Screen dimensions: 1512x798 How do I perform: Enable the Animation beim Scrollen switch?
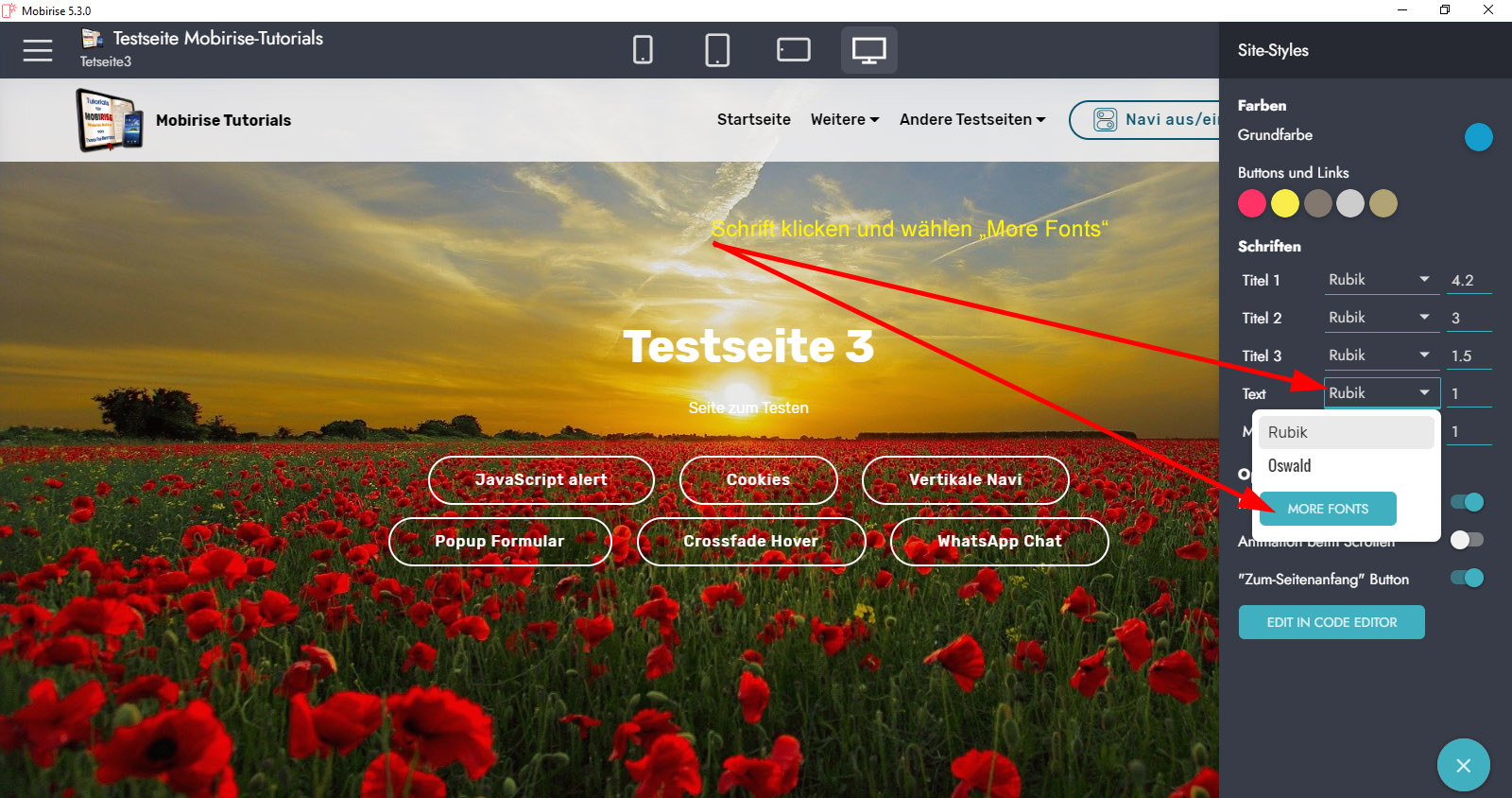tap(1467, 540)
